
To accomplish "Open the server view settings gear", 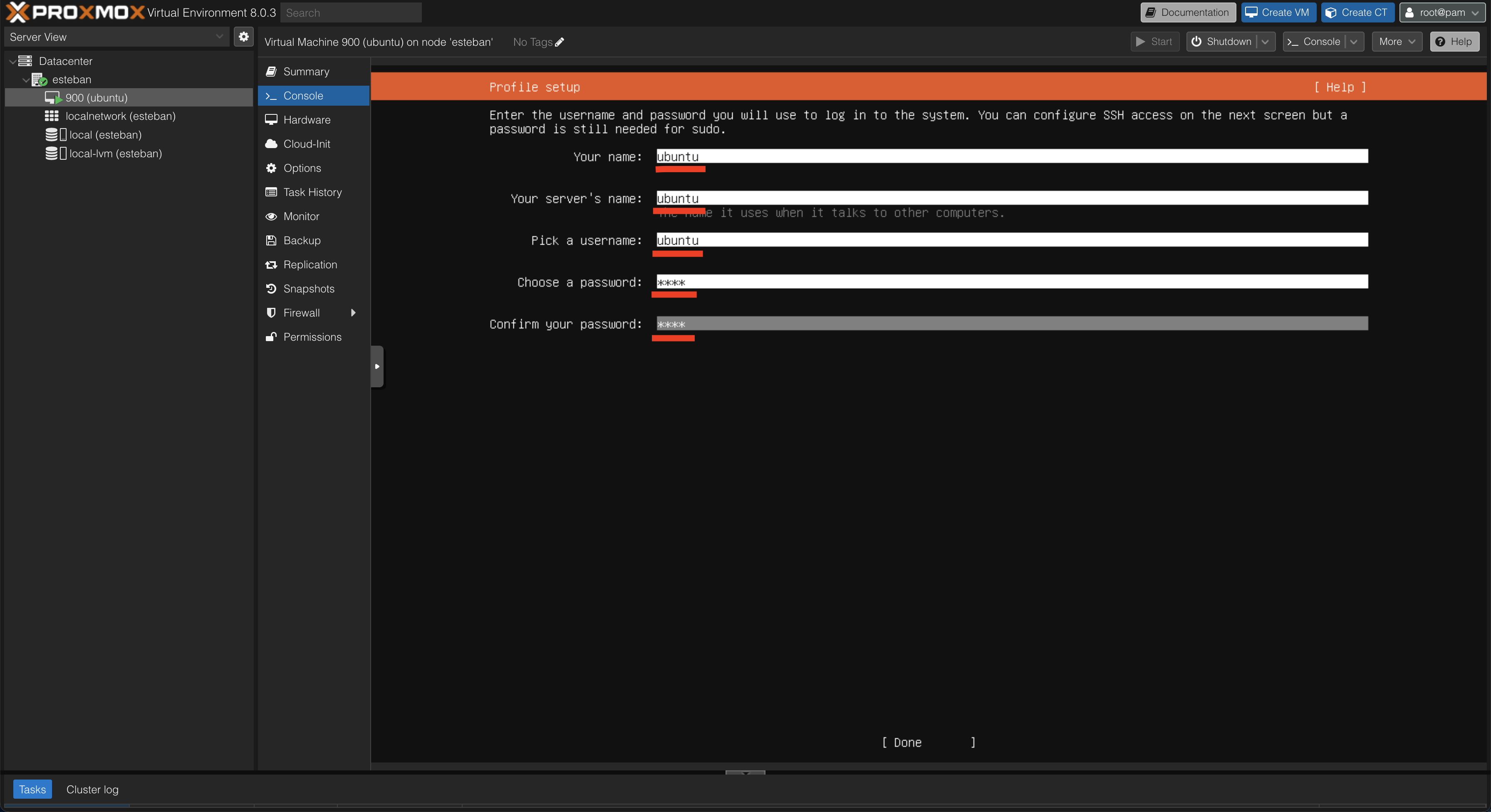I will coord(244,37).
